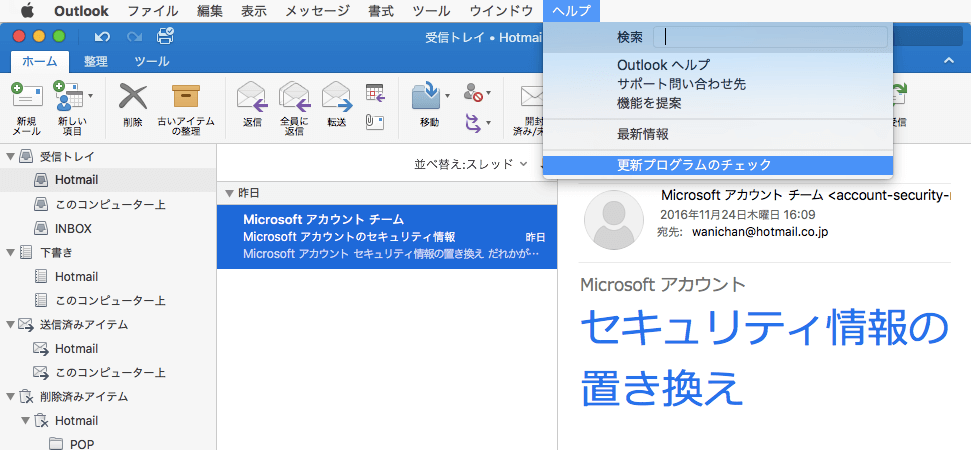Image resolution: width=971 pixels, height=450 pixels.
Task: Click the Print icon in title bar
Action: point(165,36)
